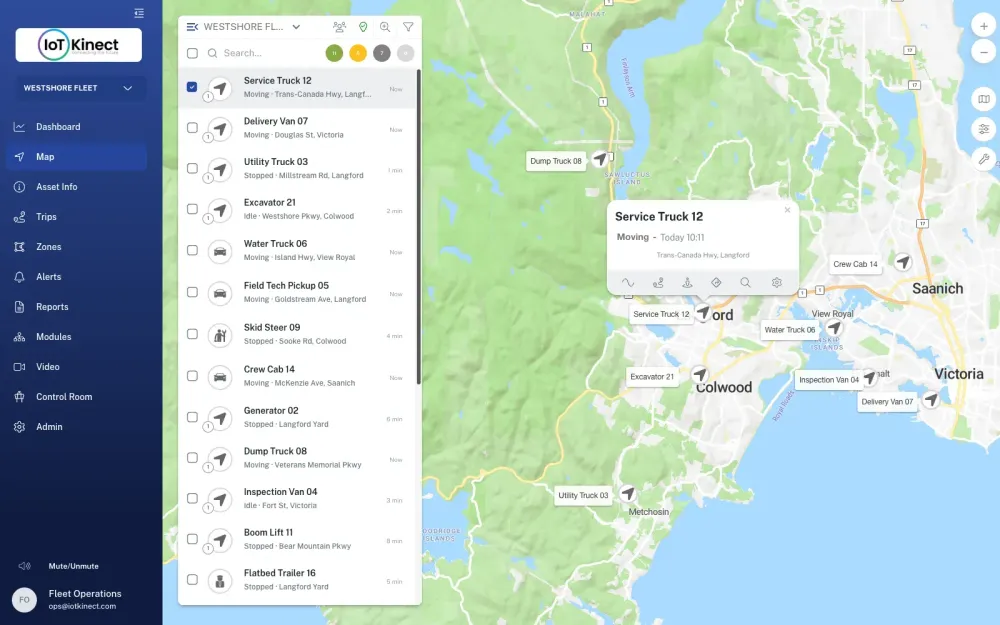Click magnifier icon in Service Truck 12 popup
The height and width of the screenshot is (625, 1000).
click(x=746, y=283)
